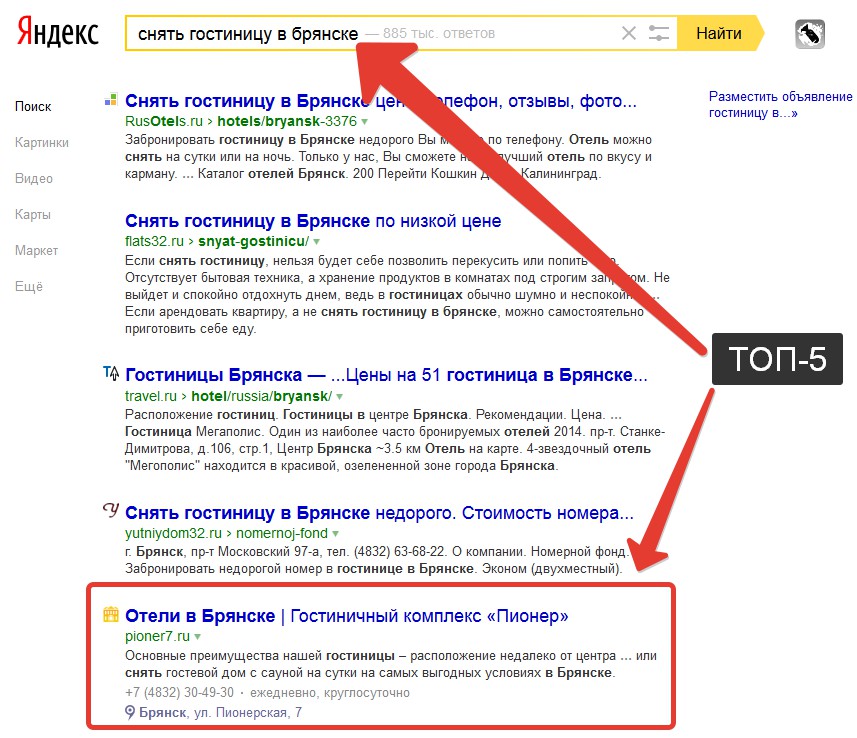Image resolution: width=857 pixels, height=738 pixels.
Task: Open Отели в Брянске Гостиничный комплекс Пионер
Action: point(347,616)
